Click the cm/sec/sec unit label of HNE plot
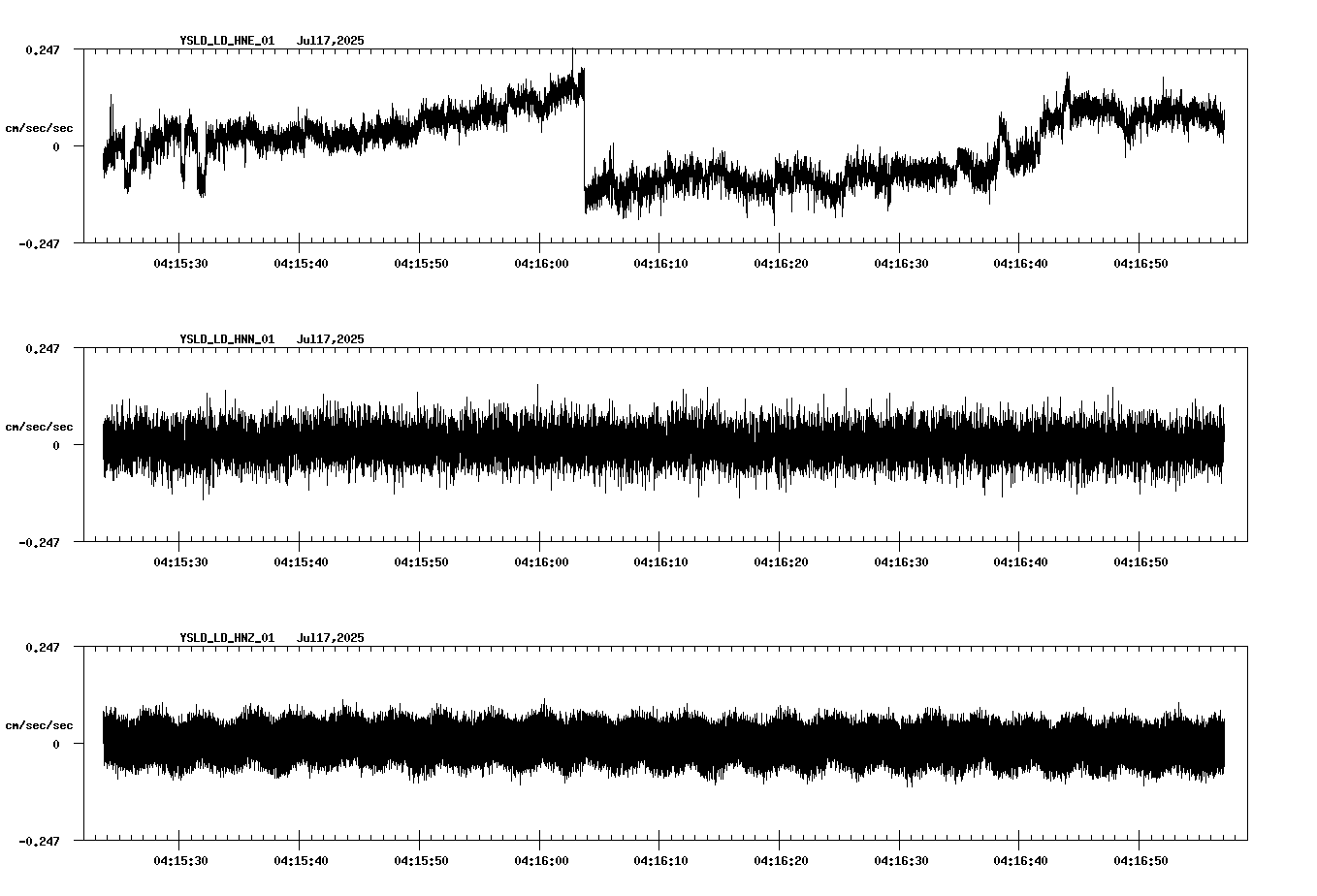 [x=39, y=128]
